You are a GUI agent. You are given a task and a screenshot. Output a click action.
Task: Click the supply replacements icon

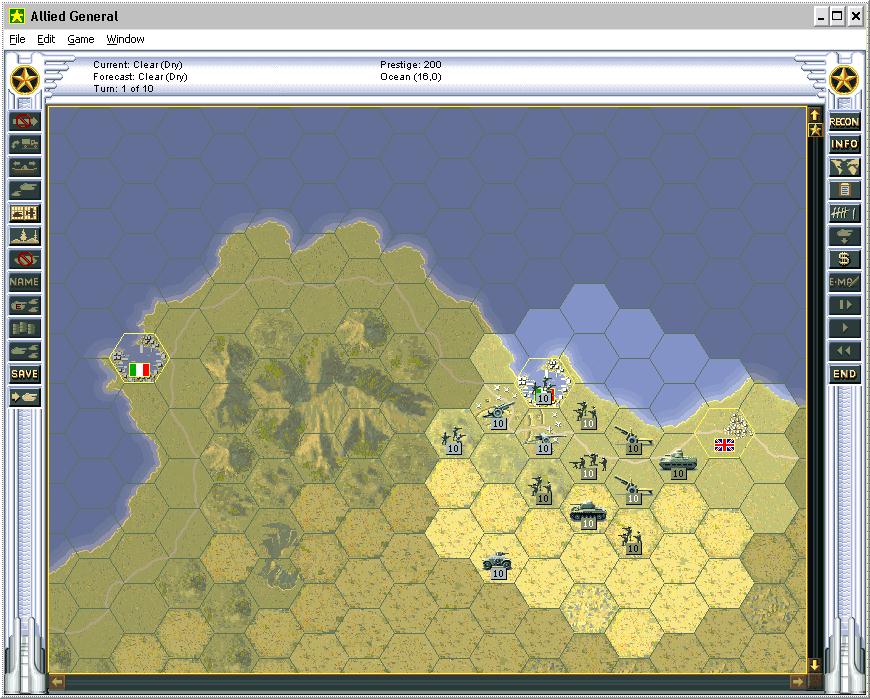25,328
